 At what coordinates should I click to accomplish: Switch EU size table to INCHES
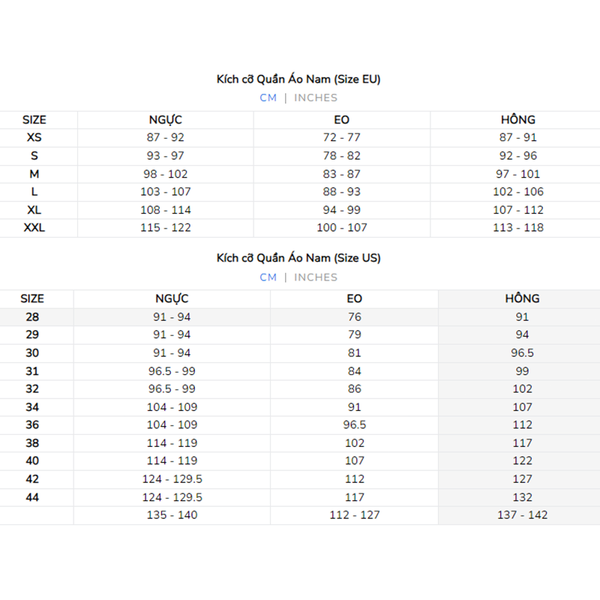click(x=316, y=98)
